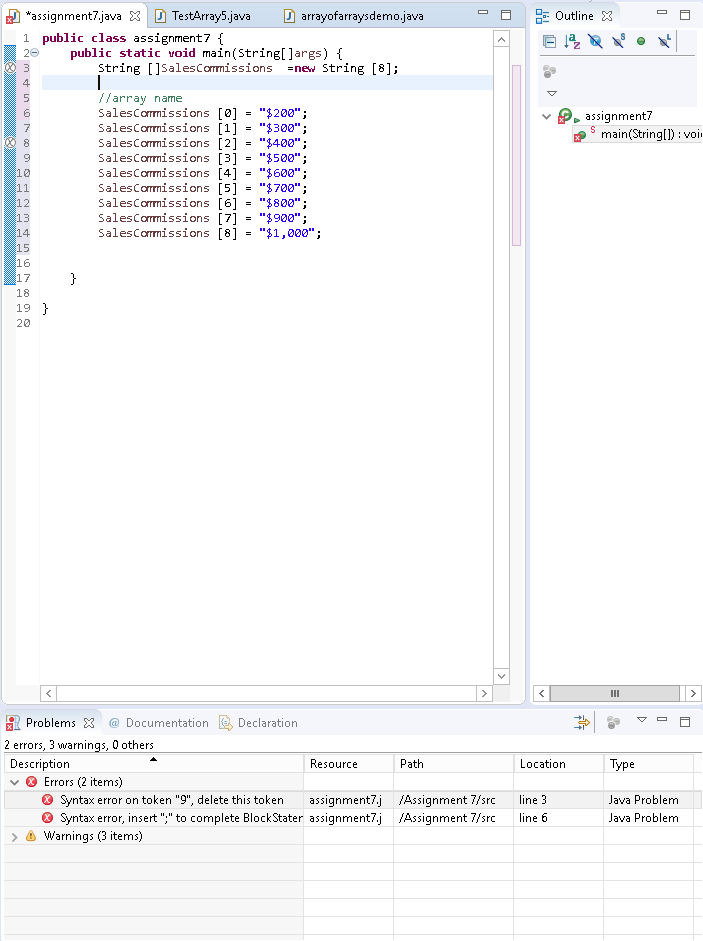Screen dimensions: 703x941
Task: Click the error marker on line 8
Action: (10, 143)
